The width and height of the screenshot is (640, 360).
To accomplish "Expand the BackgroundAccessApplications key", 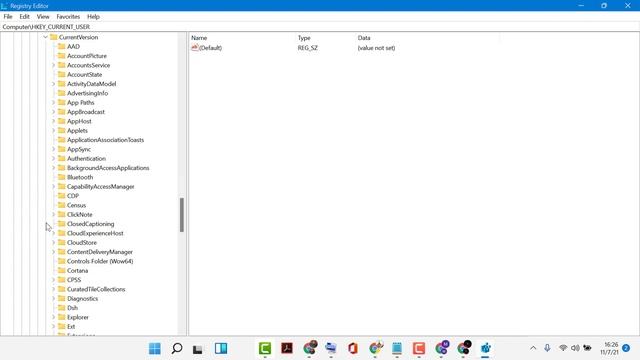I will tap(53, 168).
